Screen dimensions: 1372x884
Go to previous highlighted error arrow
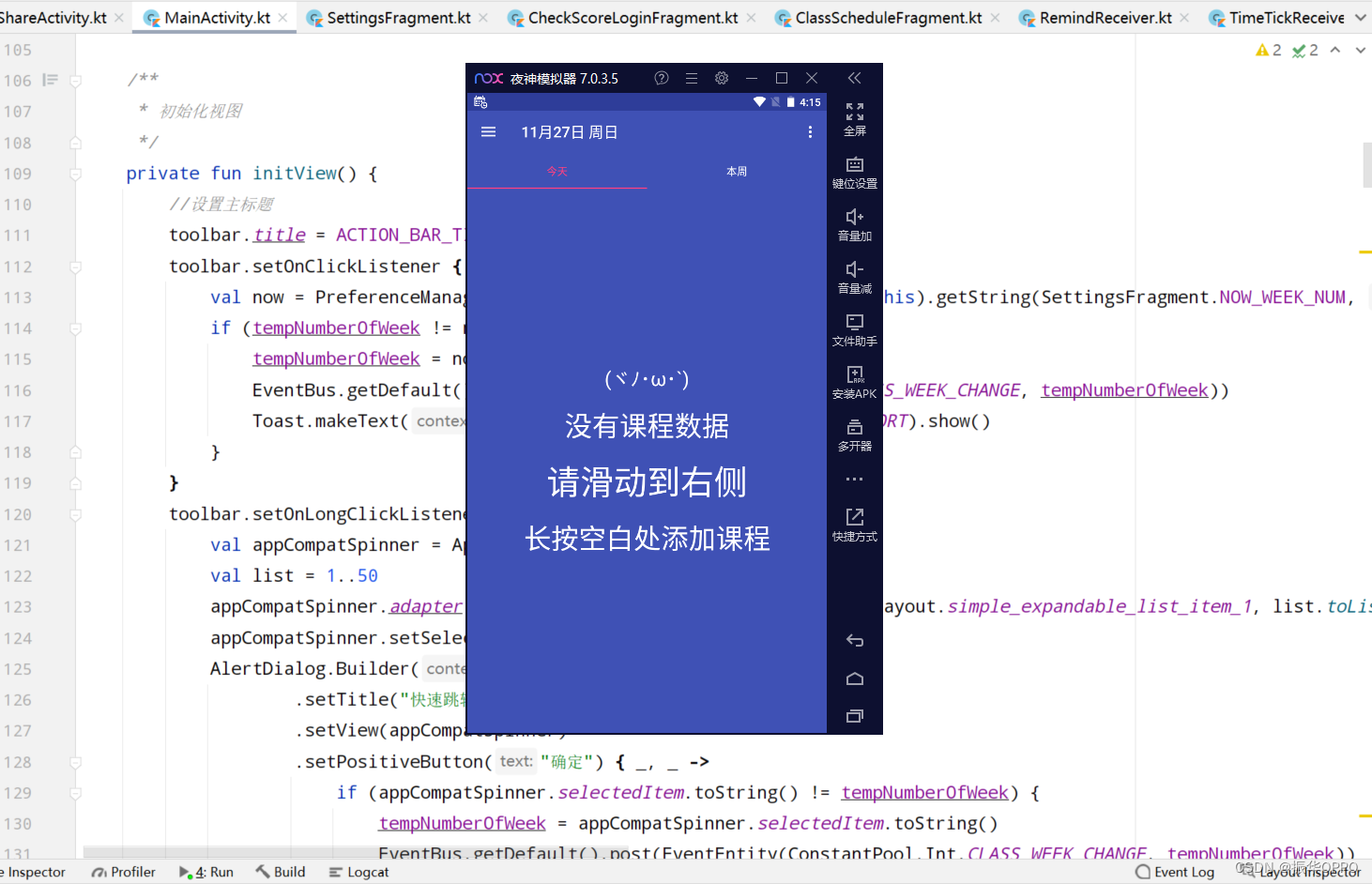[1335, 50]
